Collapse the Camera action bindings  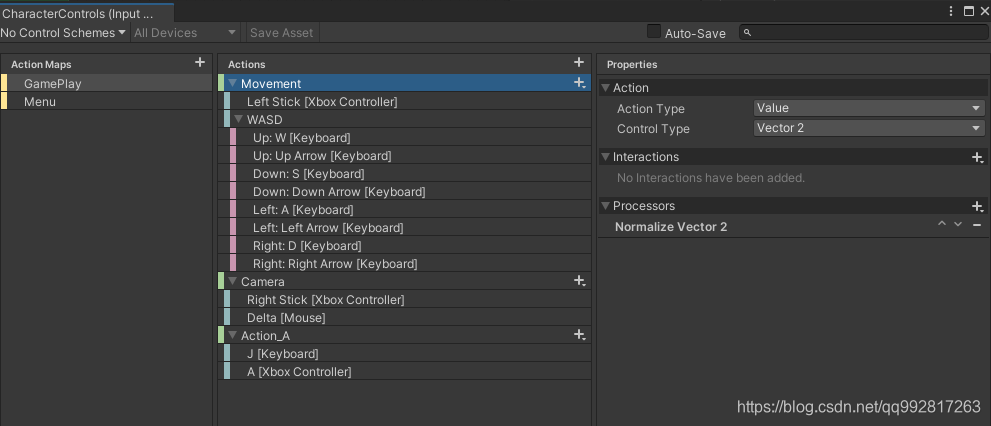coord(232,282)
